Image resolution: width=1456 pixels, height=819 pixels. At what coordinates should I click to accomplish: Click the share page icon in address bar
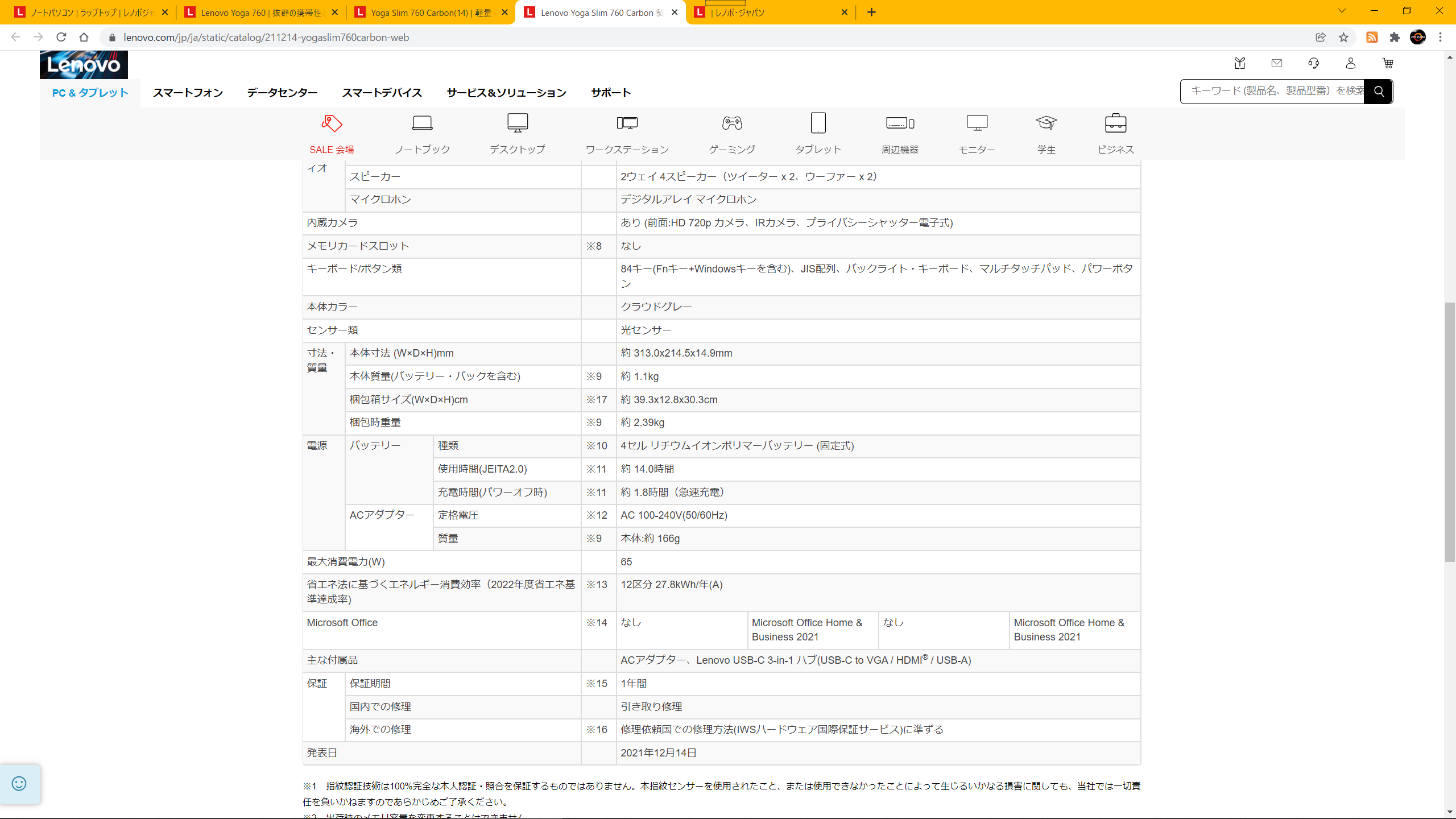pos(1321,38)
